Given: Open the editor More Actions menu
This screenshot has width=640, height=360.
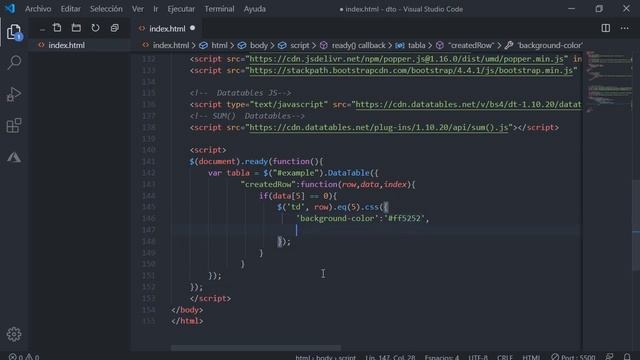Looking at the screenshot, I should (624, 28).
